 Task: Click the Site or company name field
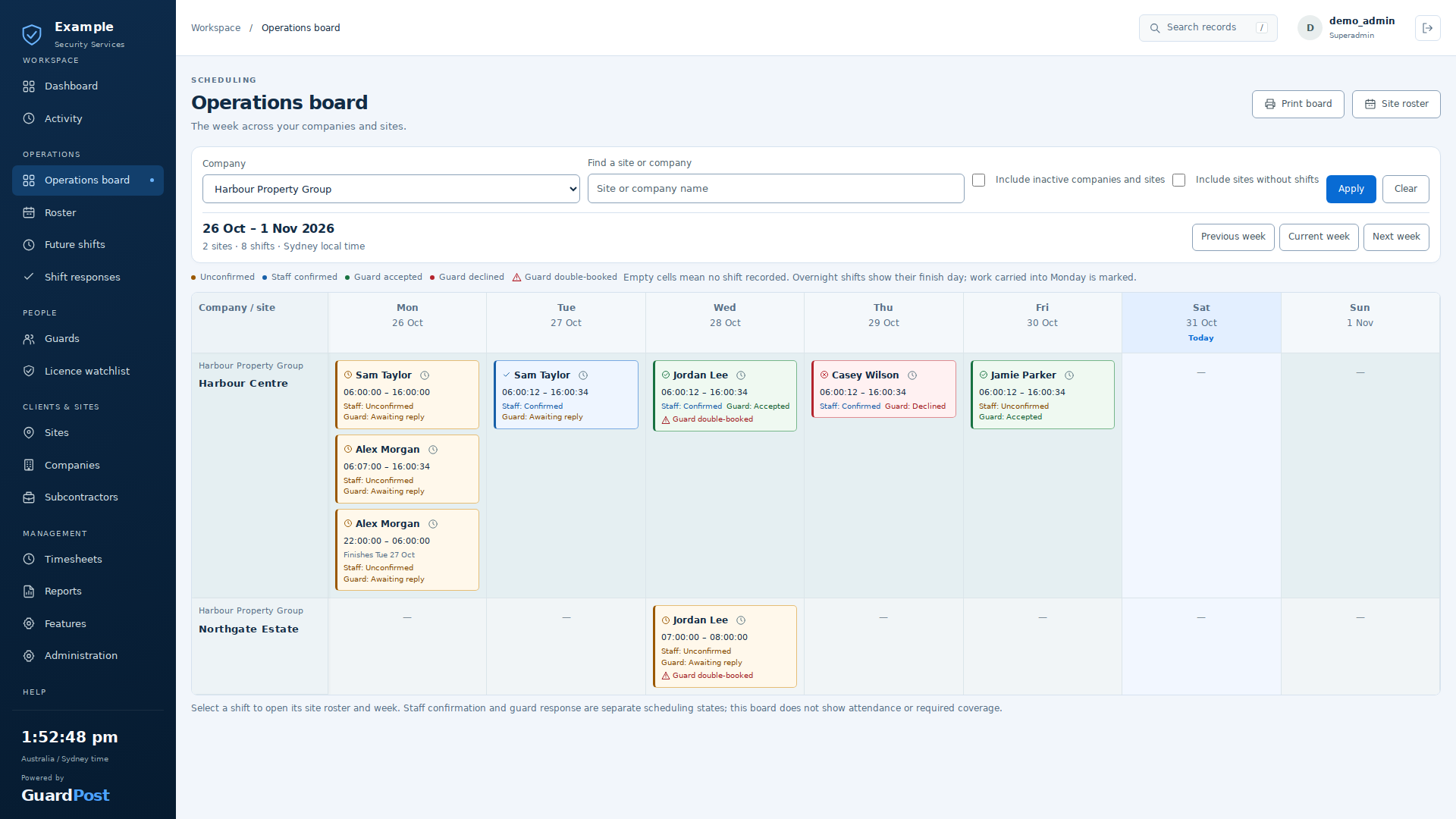776,189
